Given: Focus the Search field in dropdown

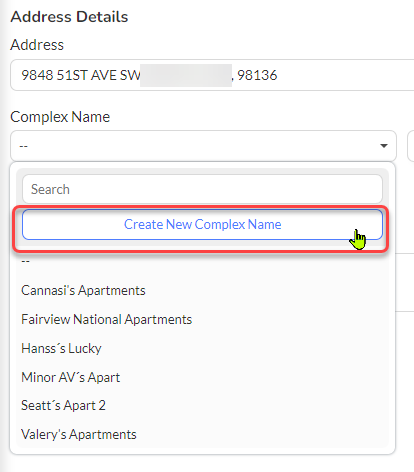Looking at the screenshot, I should [202, 189].
